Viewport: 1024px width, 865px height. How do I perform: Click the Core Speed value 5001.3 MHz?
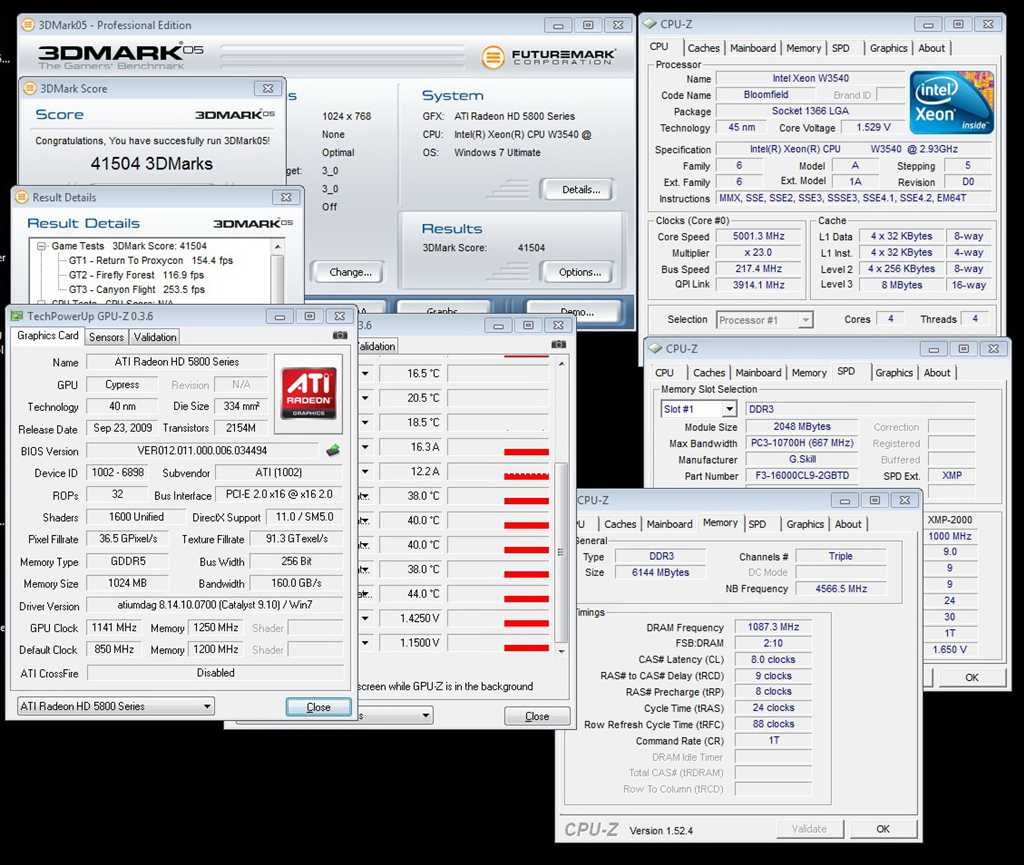[758, 236]
